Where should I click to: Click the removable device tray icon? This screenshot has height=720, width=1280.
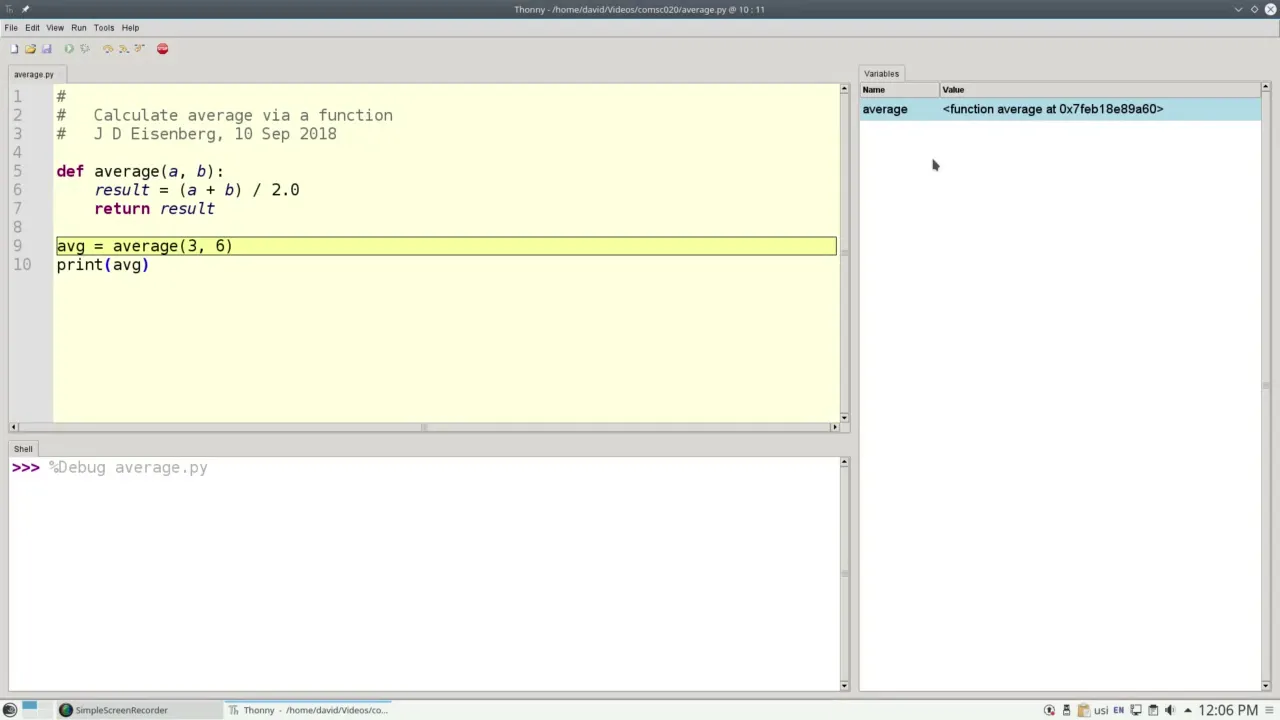coord(1066,710)
